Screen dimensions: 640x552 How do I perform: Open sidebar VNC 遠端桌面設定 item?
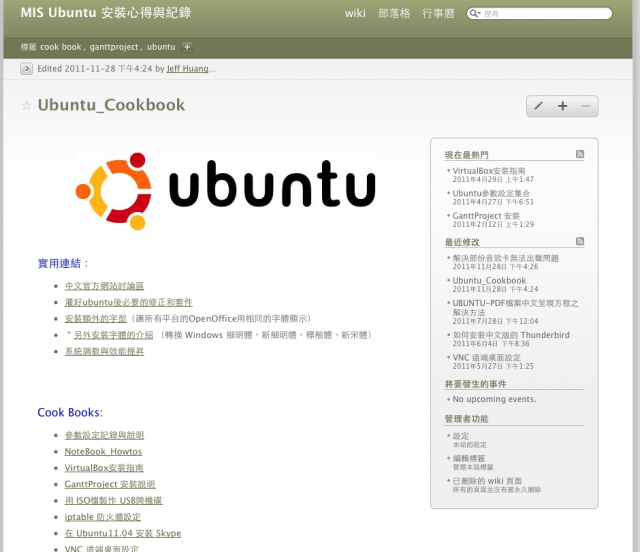pyautogui.click(x=487, y=357)
